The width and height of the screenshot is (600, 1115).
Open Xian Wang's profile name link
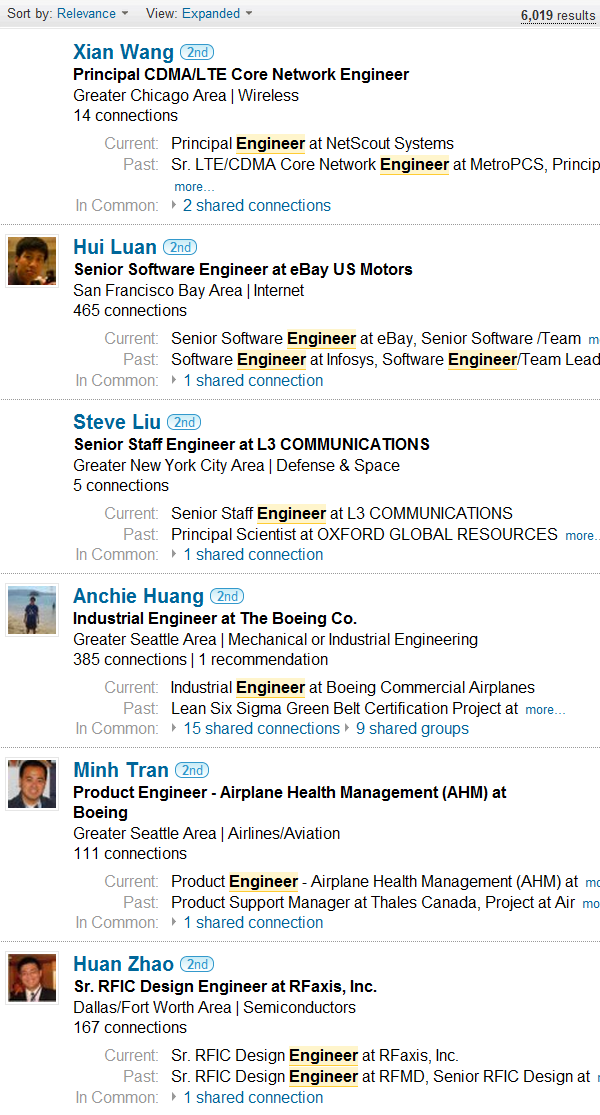123,52
